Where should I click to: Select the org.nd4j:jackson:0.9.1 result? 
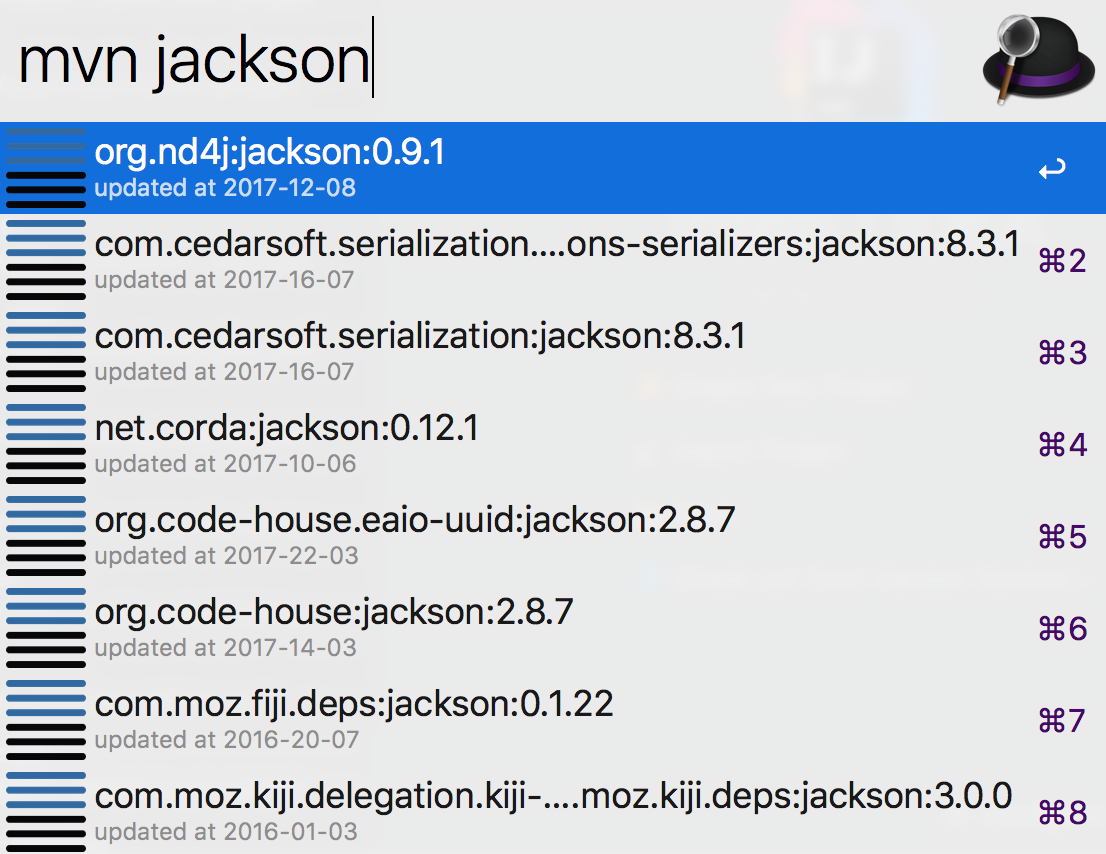553,168
